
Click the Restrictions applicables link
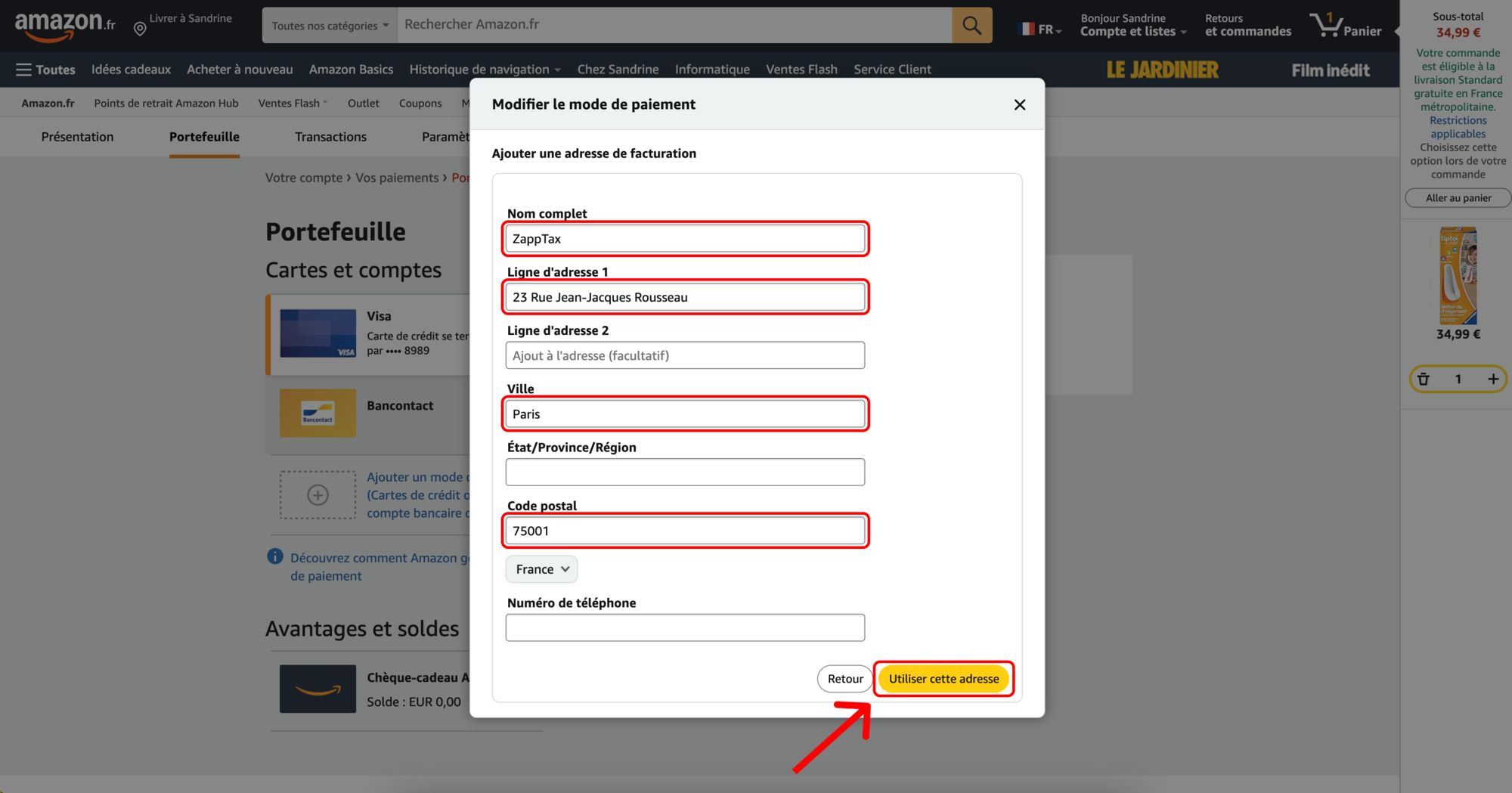point(1458,127)
